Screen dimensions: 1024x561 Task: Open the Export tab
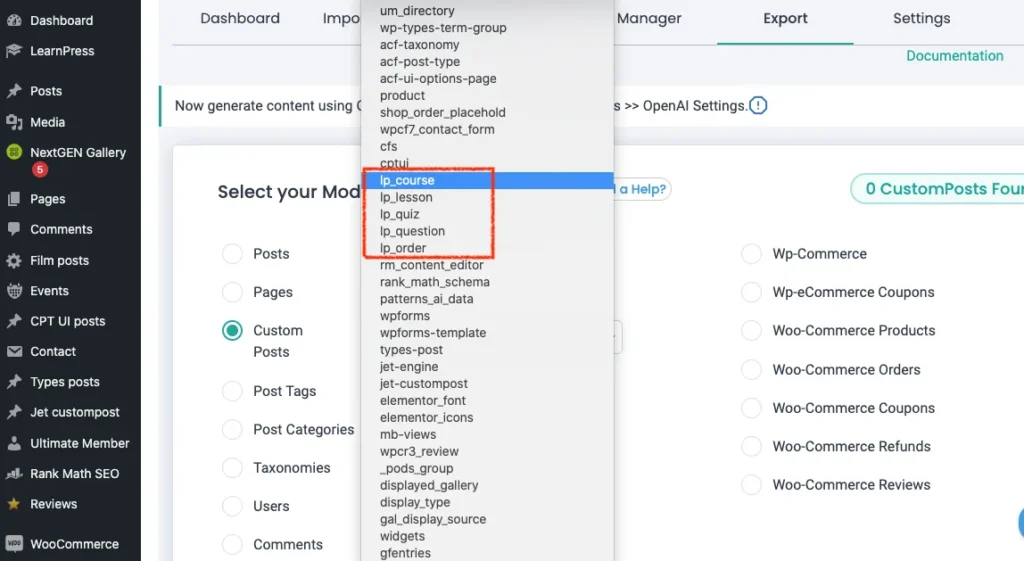(x=785, y=19)
